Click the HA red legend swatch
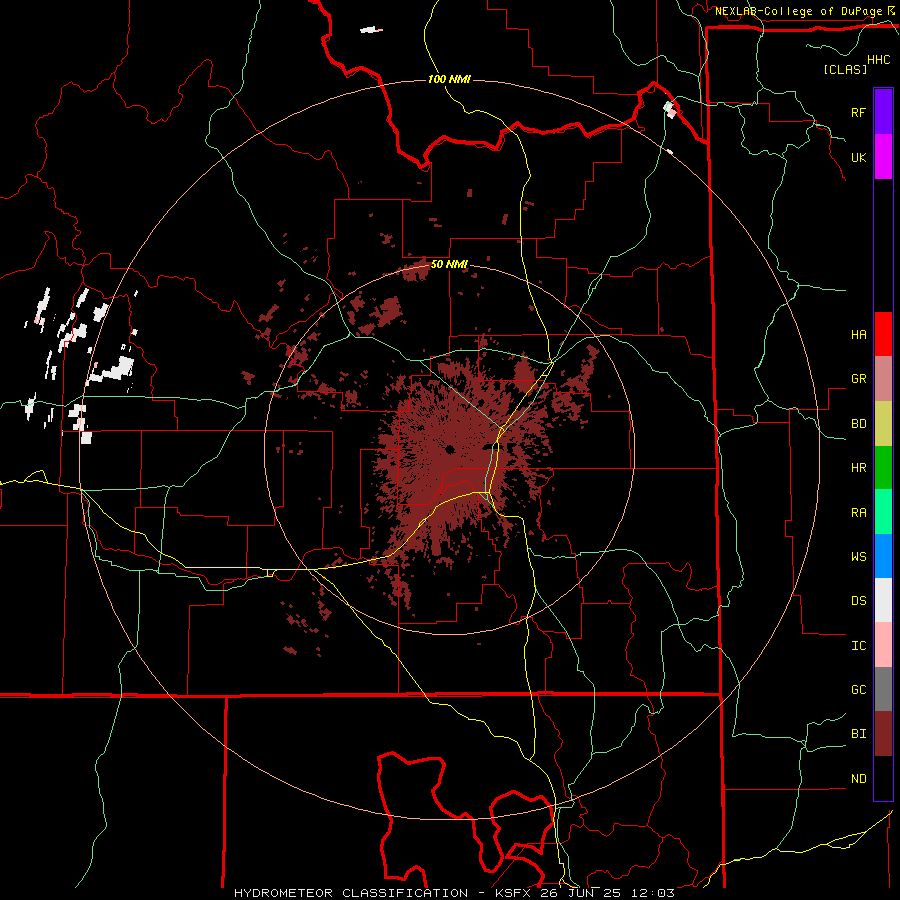This screenshot has height=900, width=900. [883, 334]
